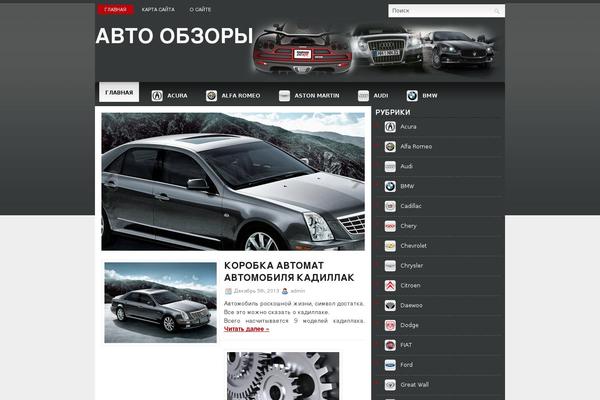Click the admin author link

click(x=298, y=291)
